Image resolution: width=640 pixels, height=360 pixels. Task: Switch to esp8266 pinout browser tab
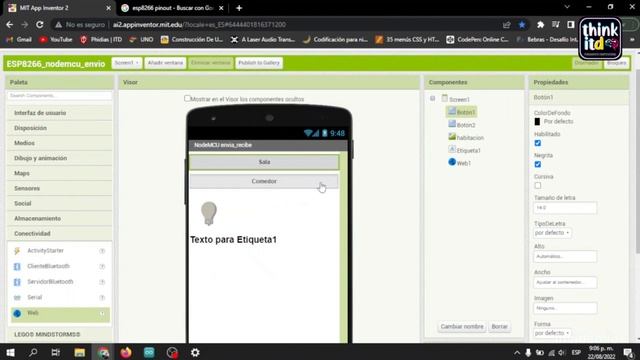172,8
